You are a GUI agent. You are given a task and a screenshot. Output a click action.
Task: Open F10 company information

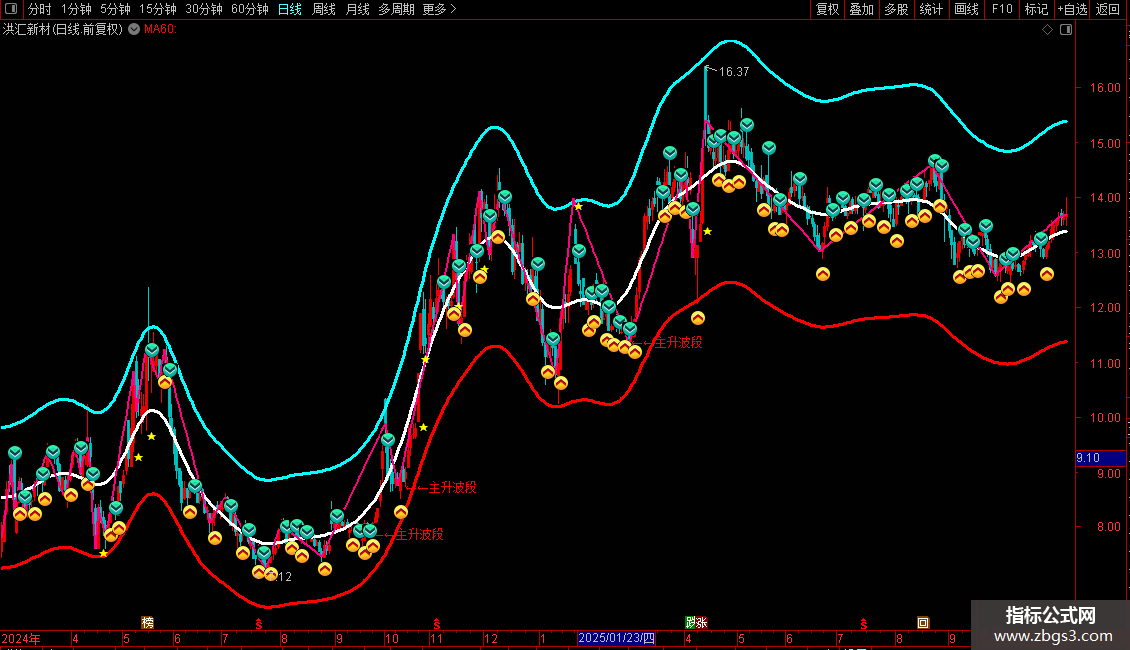click(1001, 9)
